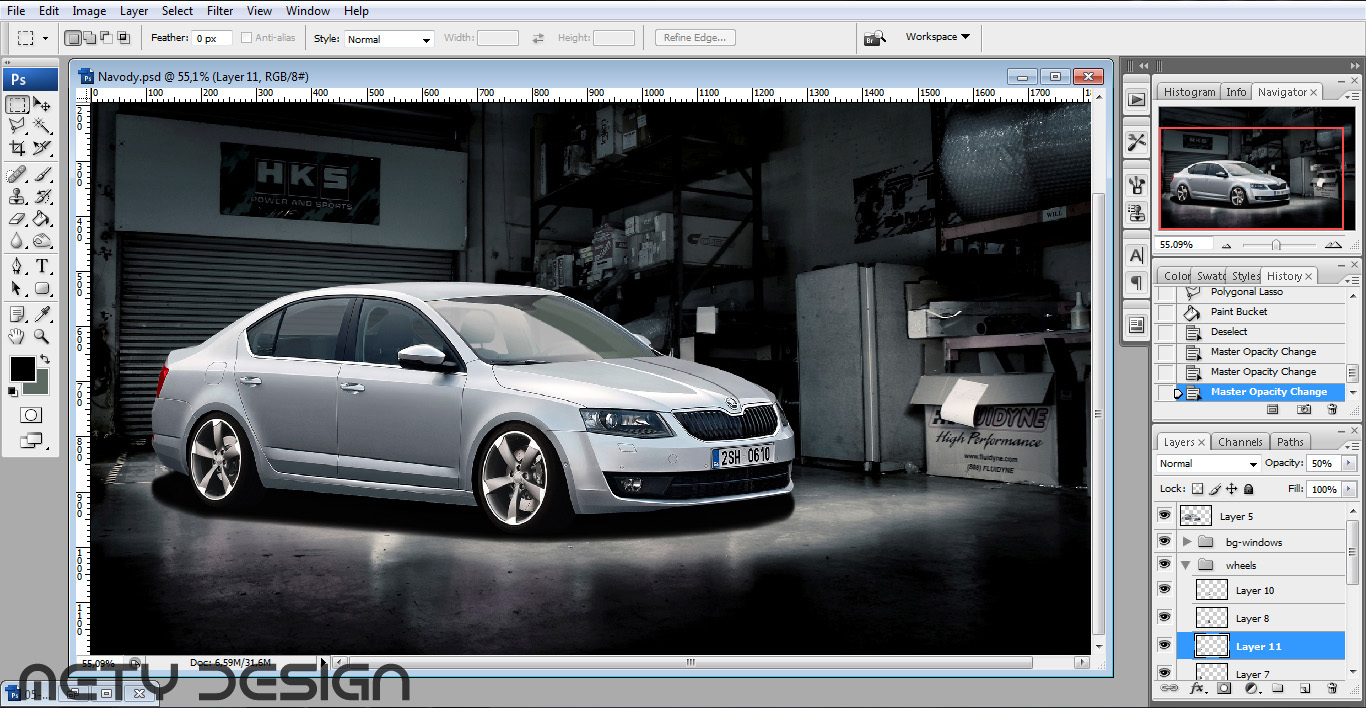Screen dimensions: 1366x708
Task: Expand the bg-windows layer group
Action: click(x=1187, y=541)
